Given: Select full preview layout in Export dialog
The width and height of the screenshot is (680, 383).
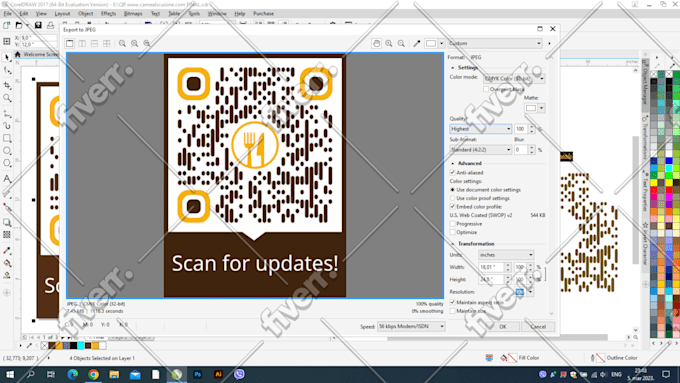Looking at the screenshot, I should pos(70,43).
